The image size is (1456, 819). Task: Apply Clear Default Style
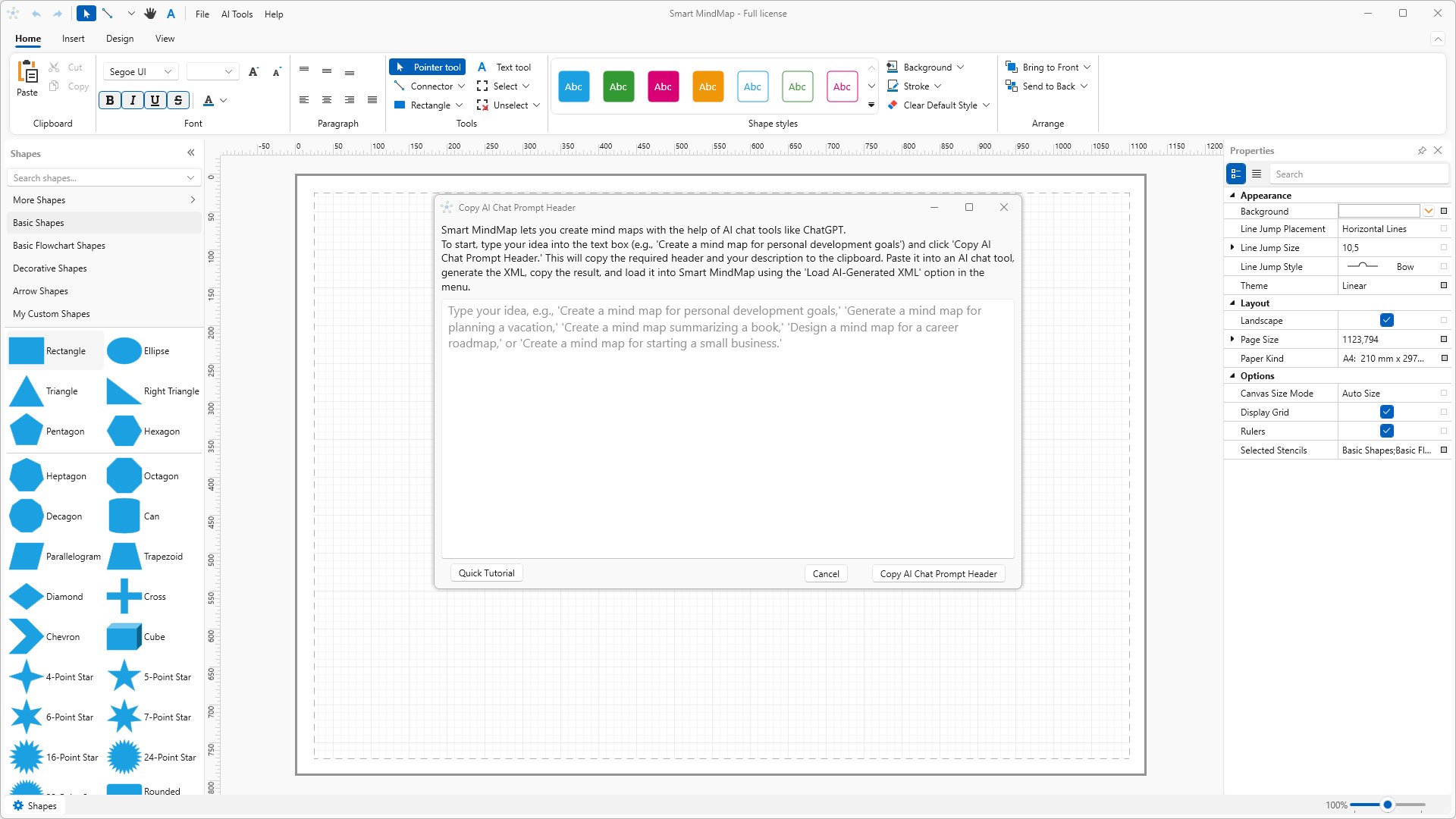pyautogui.click(x=937, y=105)
